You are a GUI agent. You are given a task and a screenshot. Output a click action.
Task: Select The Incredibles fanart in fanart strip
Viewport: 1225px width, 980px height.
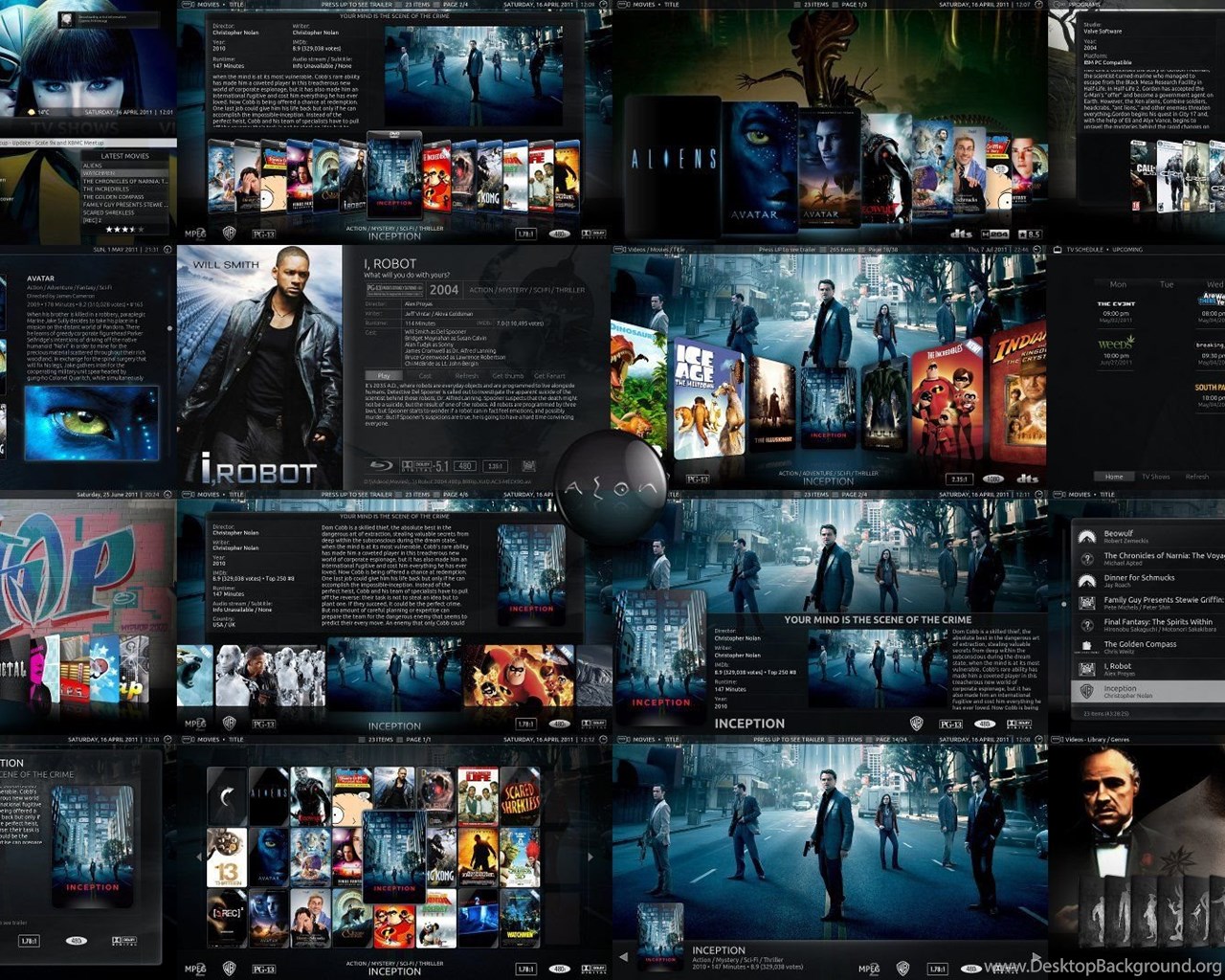(518, 676)
